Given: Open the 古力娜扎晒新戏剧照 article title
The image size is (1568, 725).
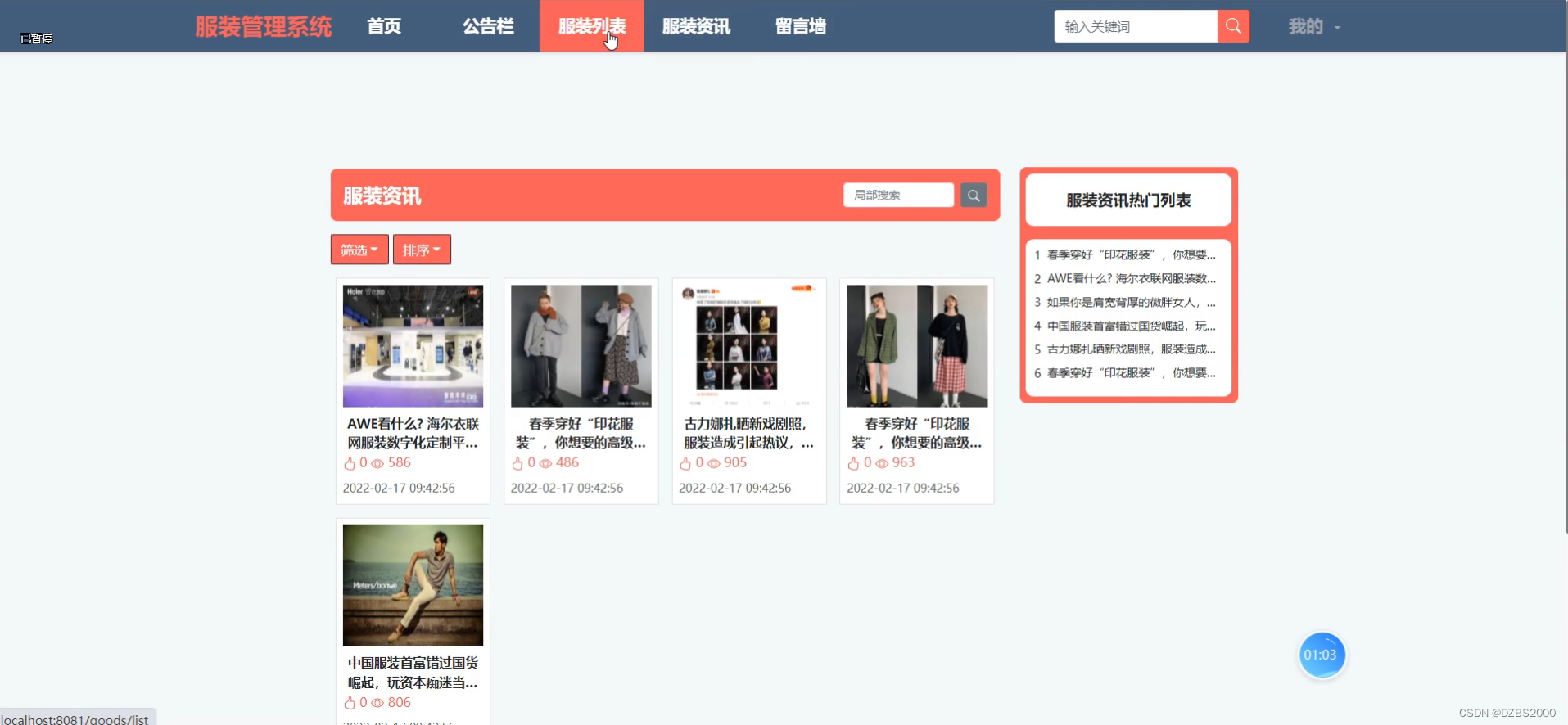Looking at the screenshot, I should click(x=749, y=433).
